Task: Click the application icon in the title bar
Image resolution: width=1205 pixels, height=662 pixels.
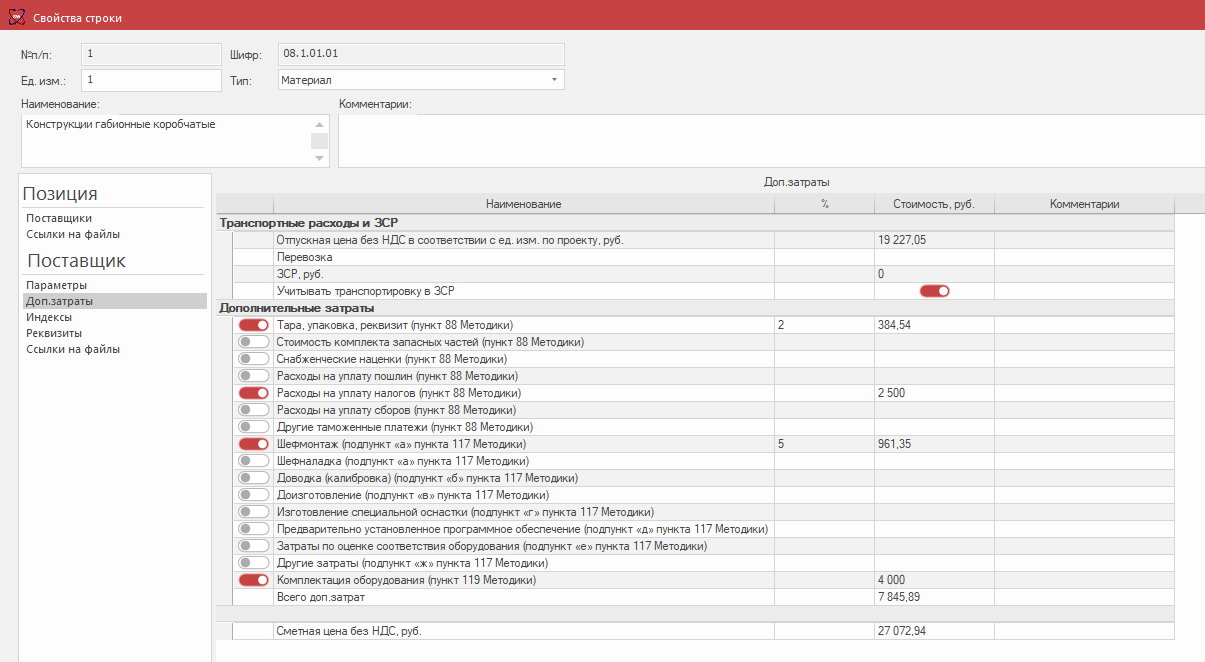Action: point(17,19)
